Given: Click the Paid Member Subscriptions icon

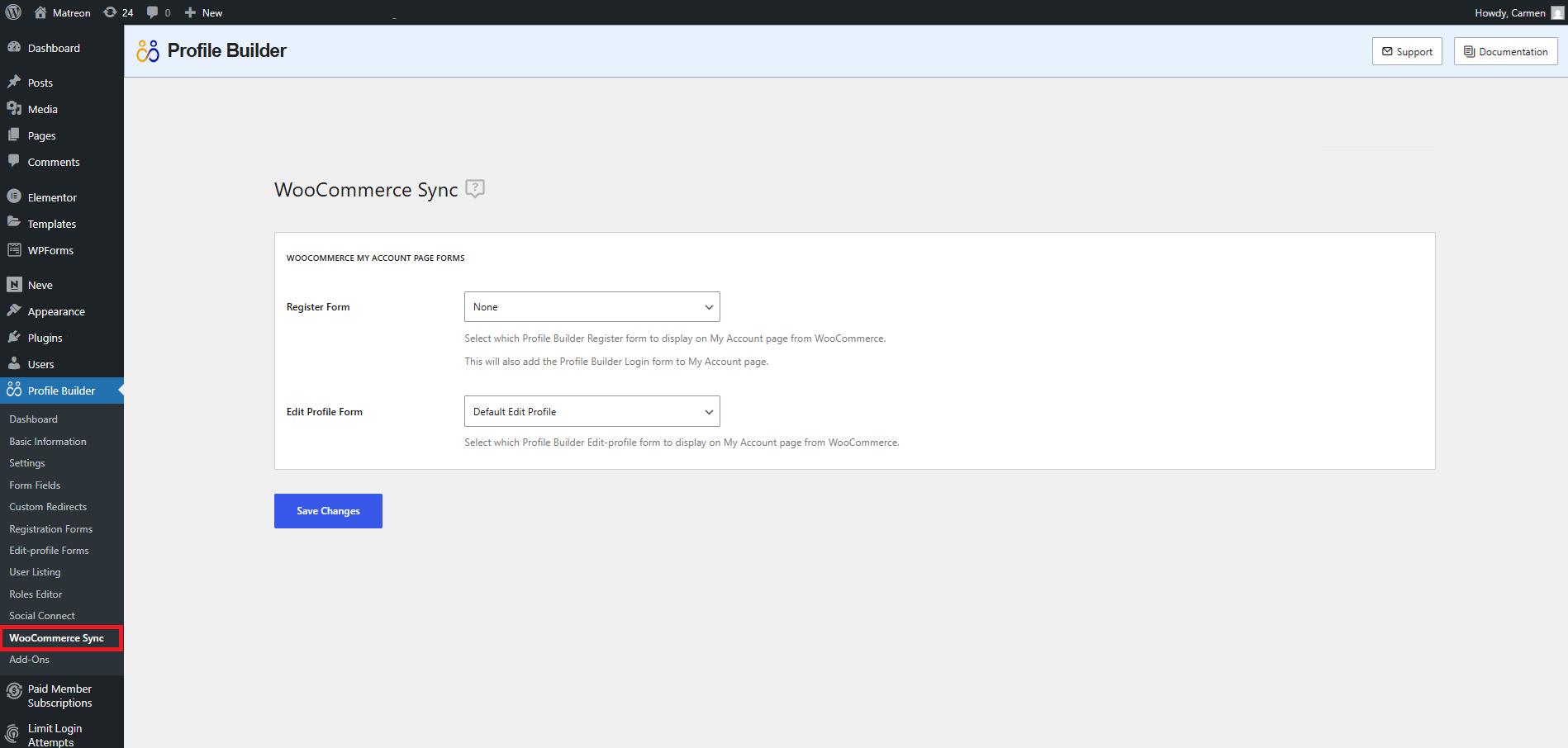Looking at the screenshot, I should click(x=14, y=691).
